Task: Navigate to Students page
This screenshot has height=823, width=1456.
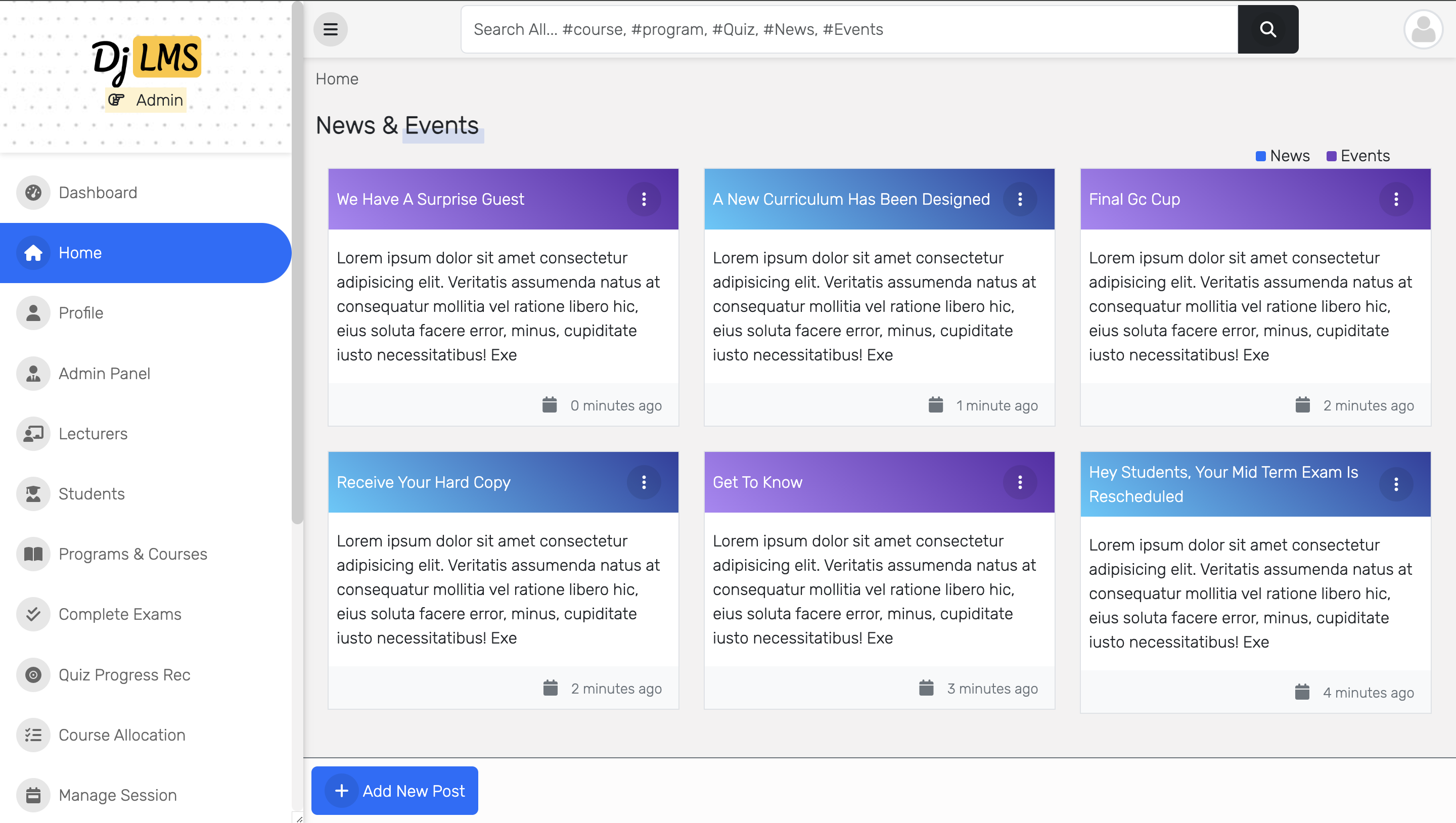Action: pyautogui.click(x=145, y=494)
